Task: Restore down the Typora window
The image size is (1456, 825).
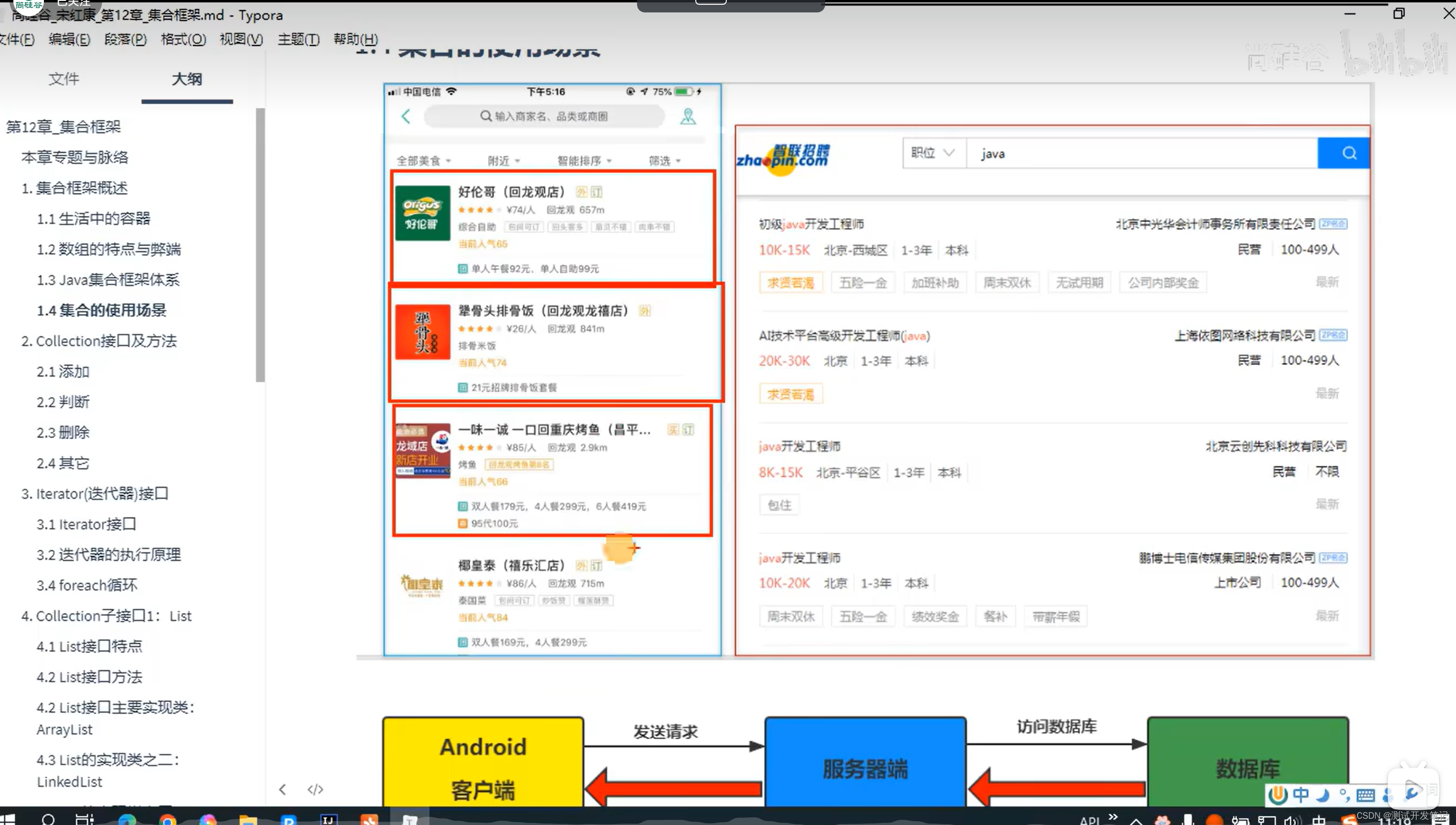Action: (1398, 13)
